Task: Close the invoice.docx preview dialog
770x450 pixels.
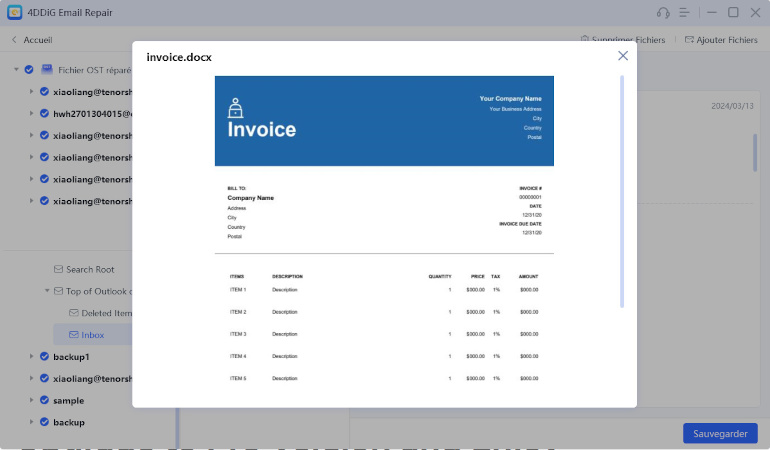Action: point(623,56)
